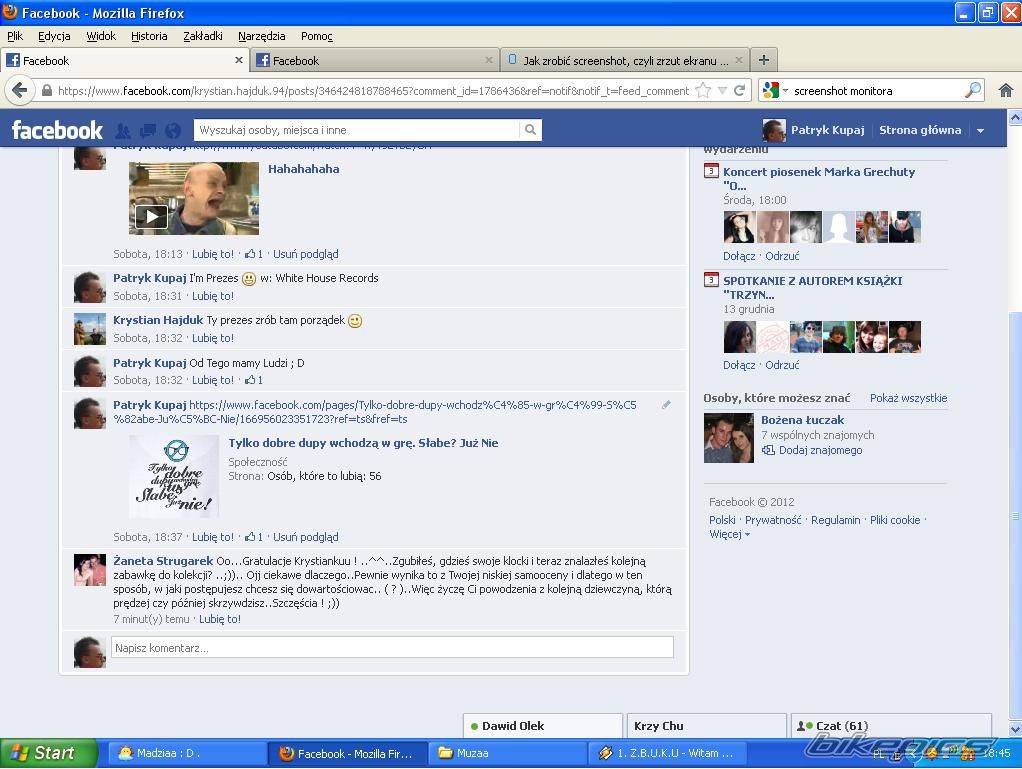Open Google search engine selector
The height and width of the screenshot is (769, 1022).
click(x=776, y=91)
